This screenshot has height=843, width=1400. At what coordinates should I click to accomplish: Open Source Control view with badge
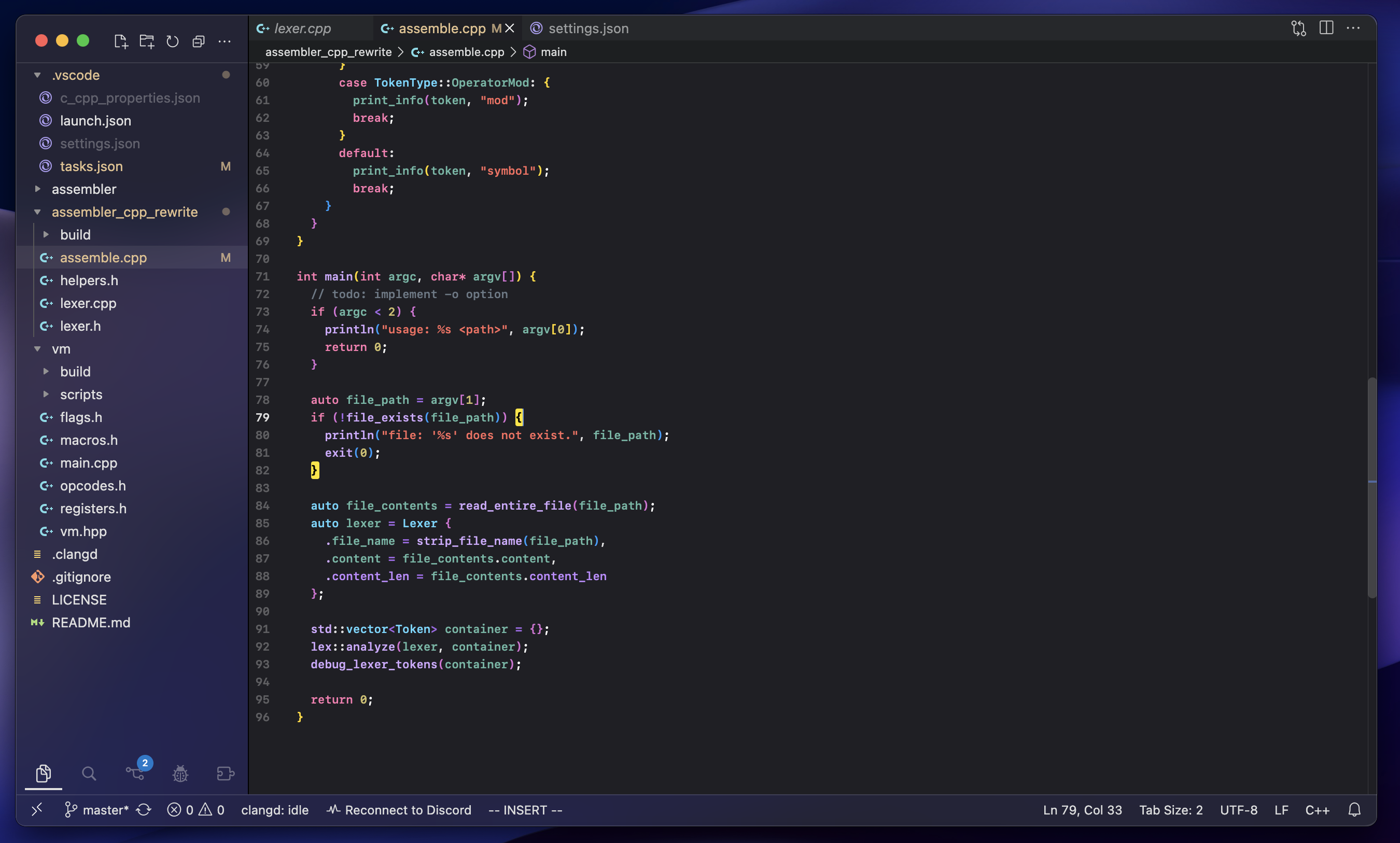(135, 773)
